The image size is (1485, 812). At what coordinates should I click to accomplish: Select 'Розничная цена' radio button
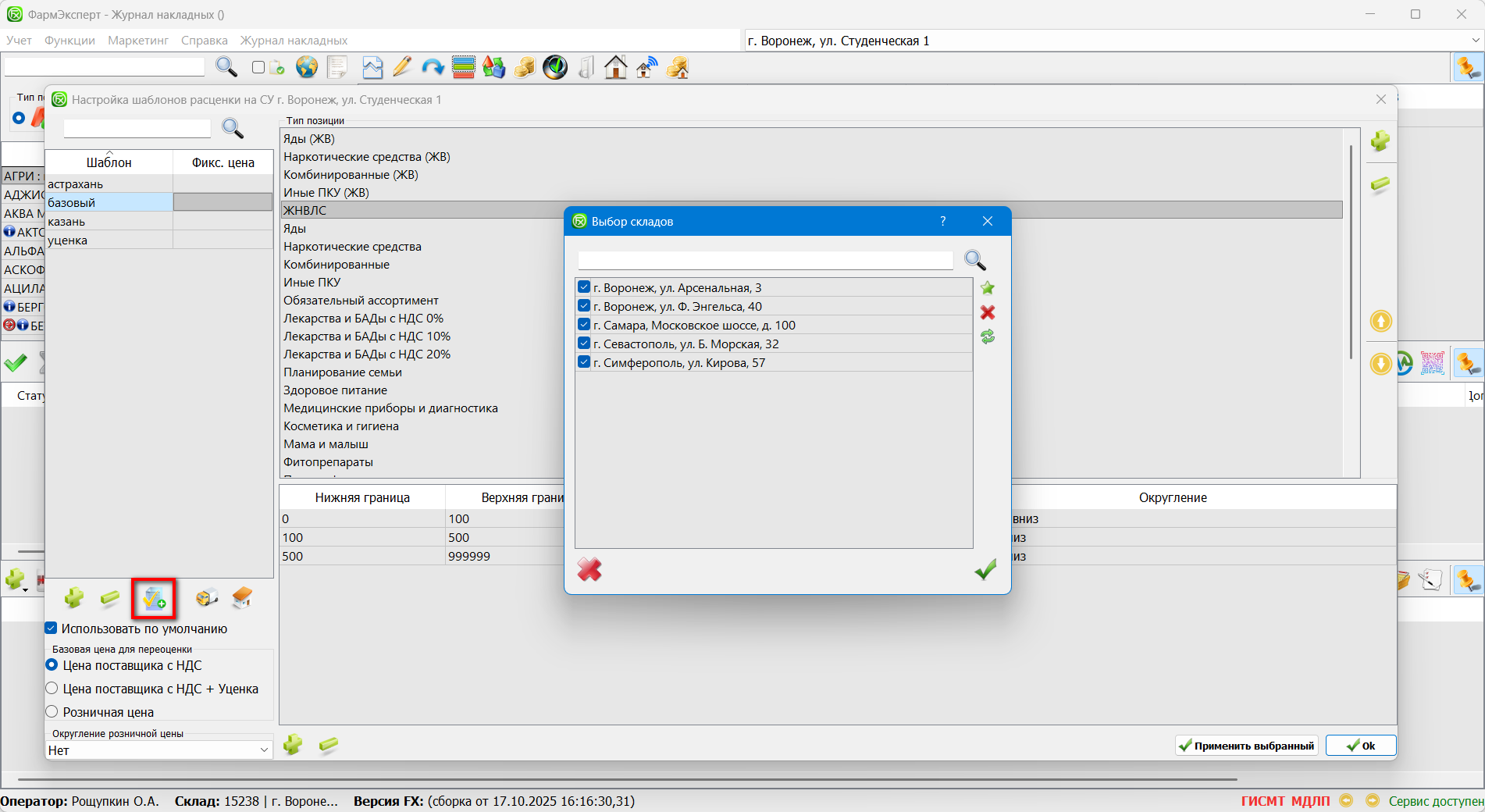click(x=52, y=712)
